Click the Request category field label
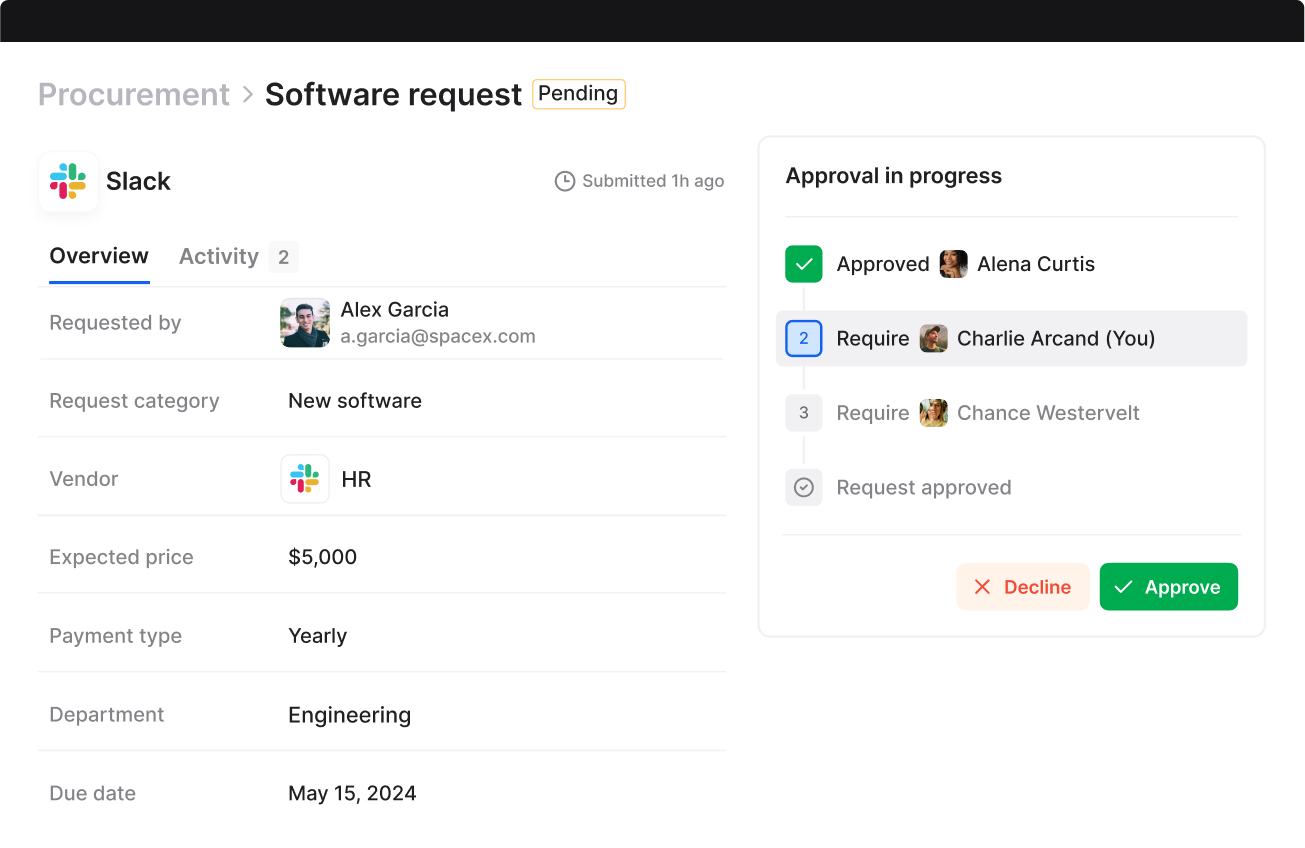The image size is (1305, 848). [x=134, y=401]
